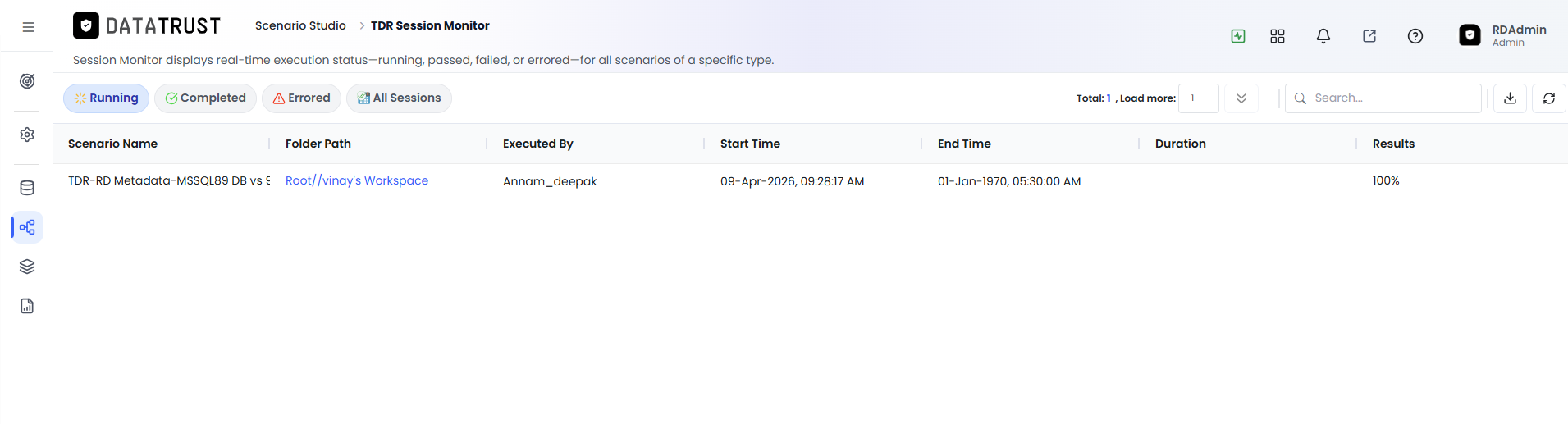Switch to the Completed tab
This screenshot has width=1568, height=424.
(205, 98)
